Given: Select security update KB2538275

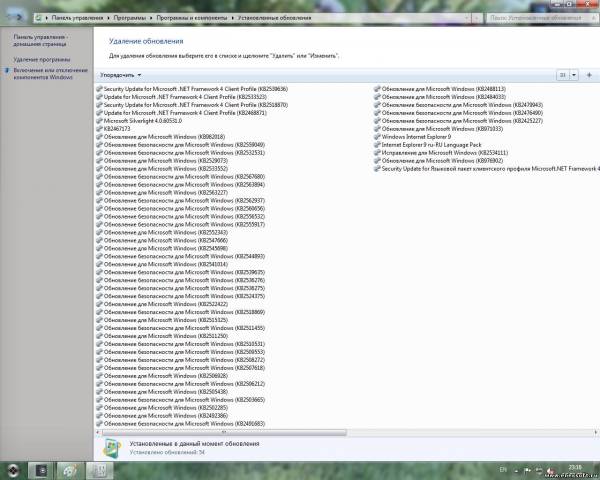Looking at the screenshot, I should tap(181, 288).
